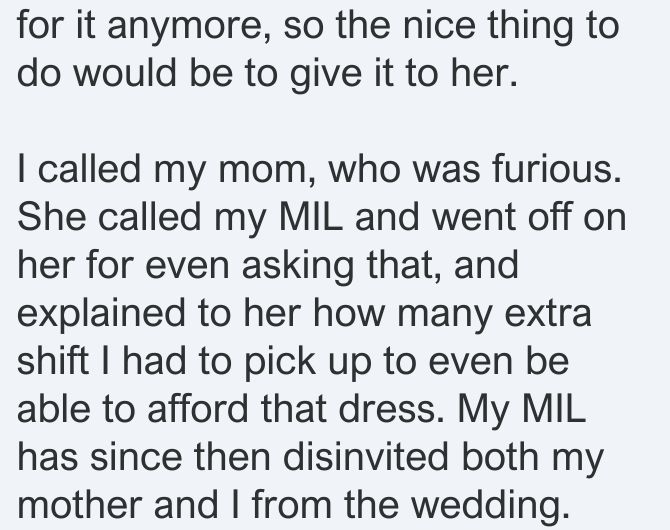Click the word "anymore" in first line

(x=188, y=28)
